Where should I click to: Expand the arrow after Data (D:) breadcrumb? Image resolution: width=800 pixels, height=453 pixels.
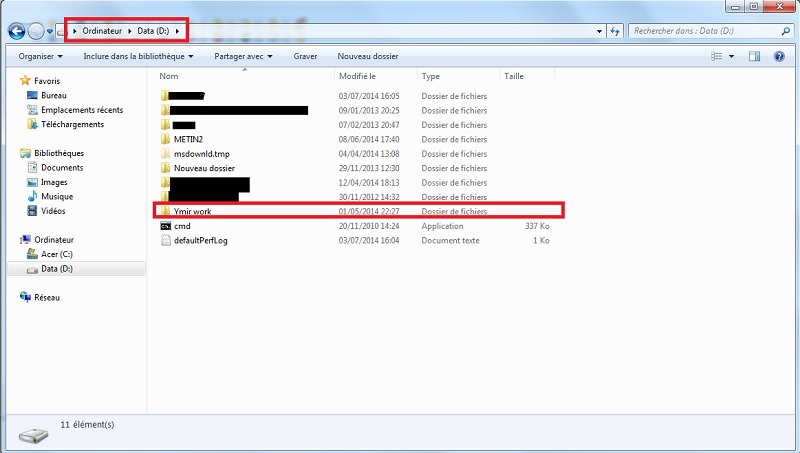[x=177, y=31]
